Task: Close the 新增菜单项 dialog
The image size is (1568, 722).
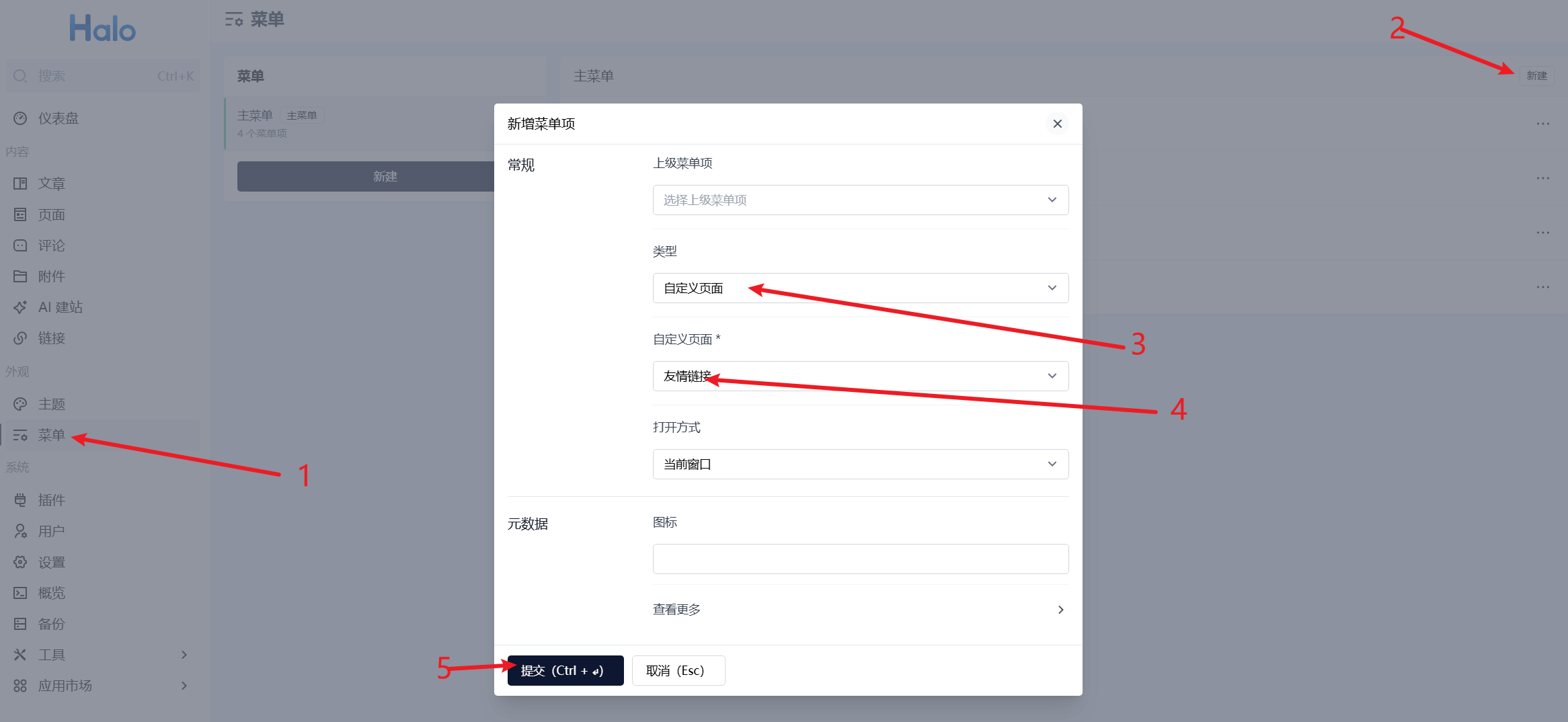Action: coord(1057,124)
